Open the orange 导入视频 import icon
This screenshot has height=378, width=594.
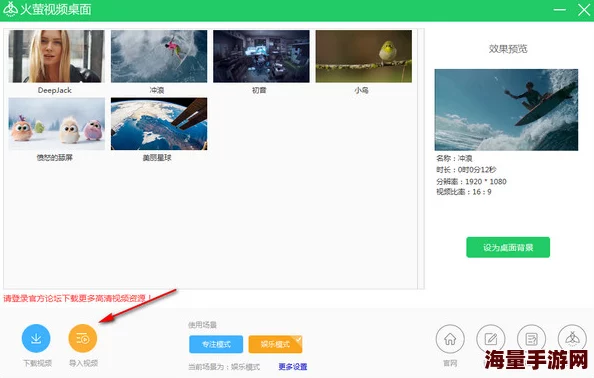point(83,338)
